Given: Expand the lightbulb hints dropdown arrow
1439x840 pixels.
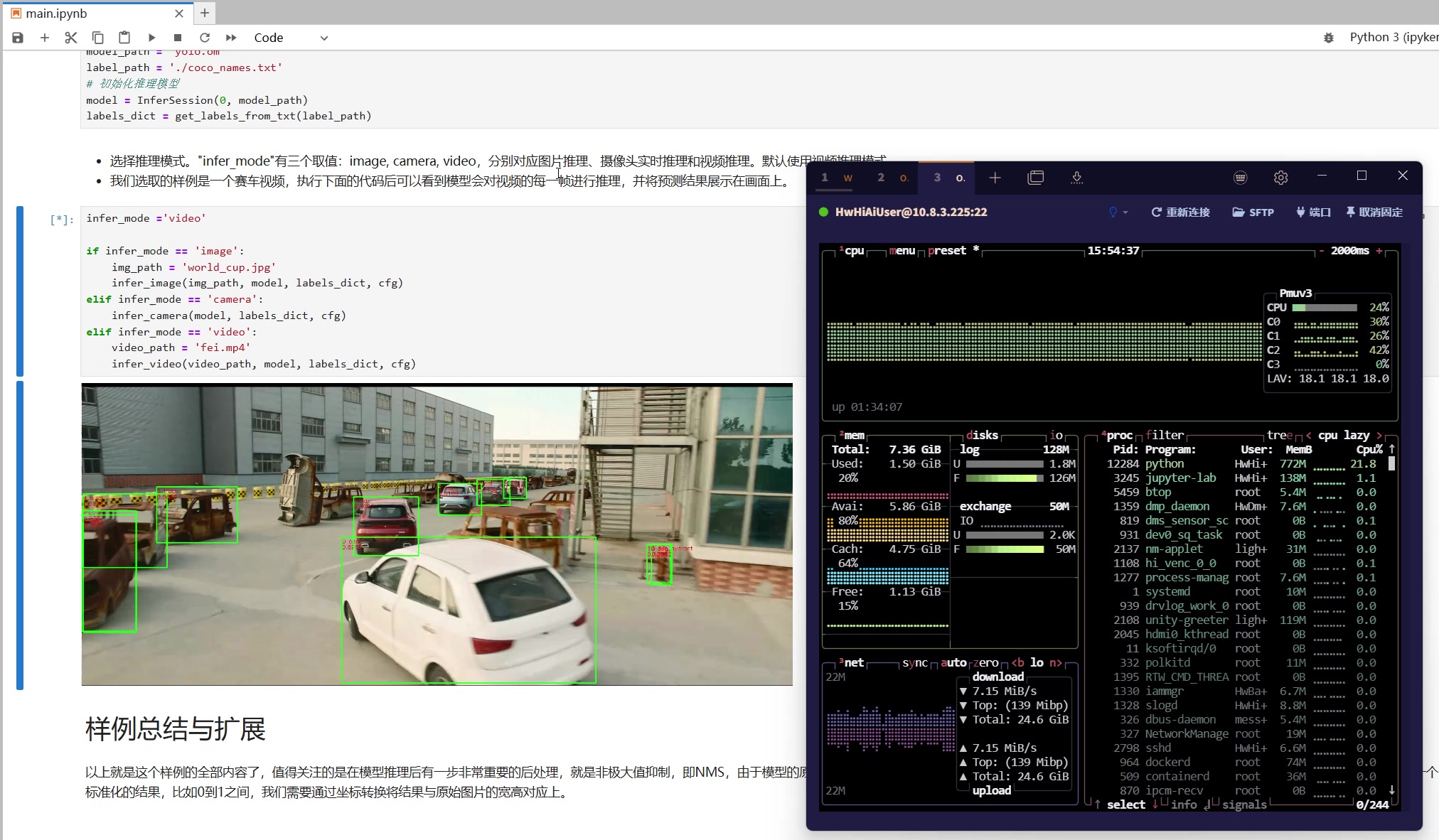Looking at the screenshot, I should pos(1125,212).
